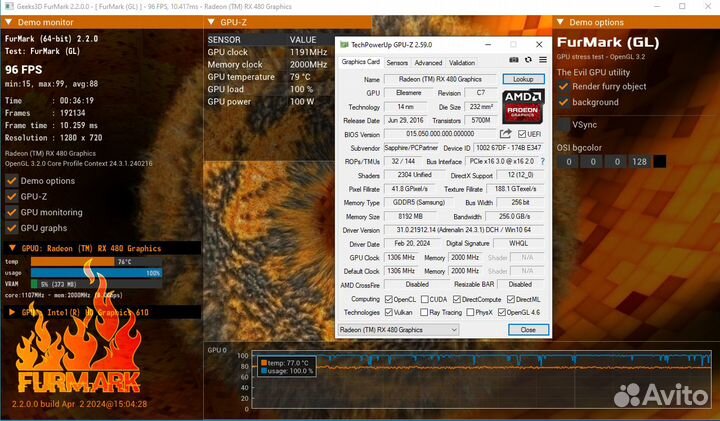
Task: Toggle the GPU graphs checkbox
Action: [x=11, y=228]
